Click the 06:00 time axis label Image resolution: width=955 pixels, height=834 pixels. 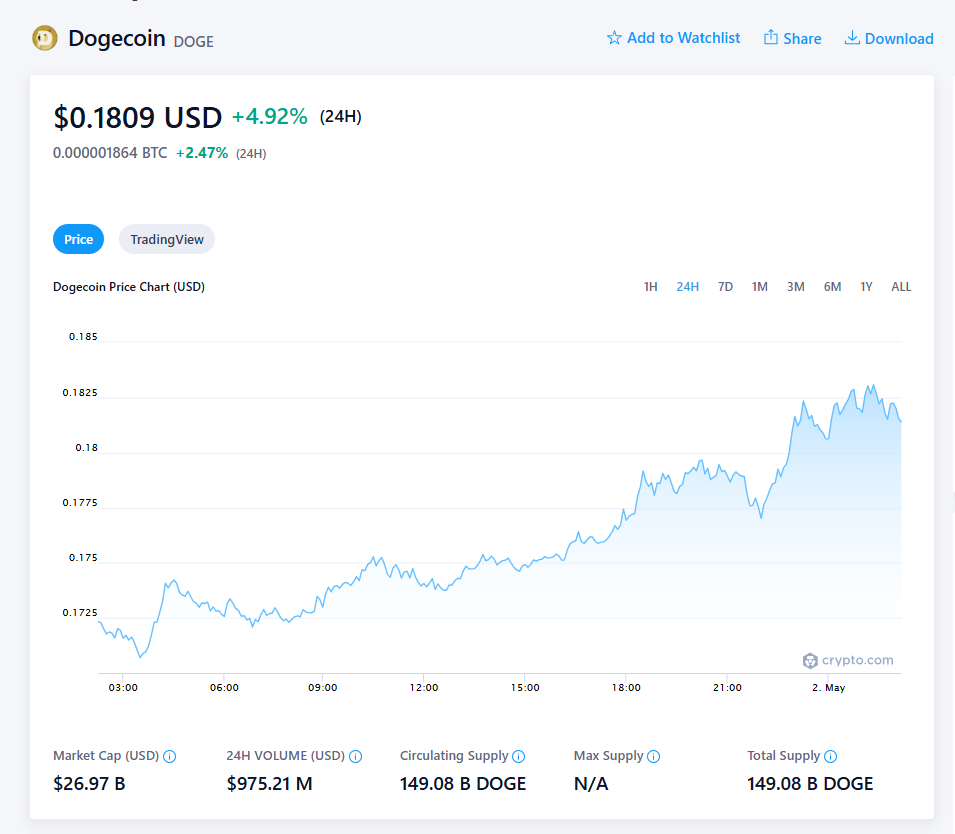pyautogui.click(x=224, y=687)
